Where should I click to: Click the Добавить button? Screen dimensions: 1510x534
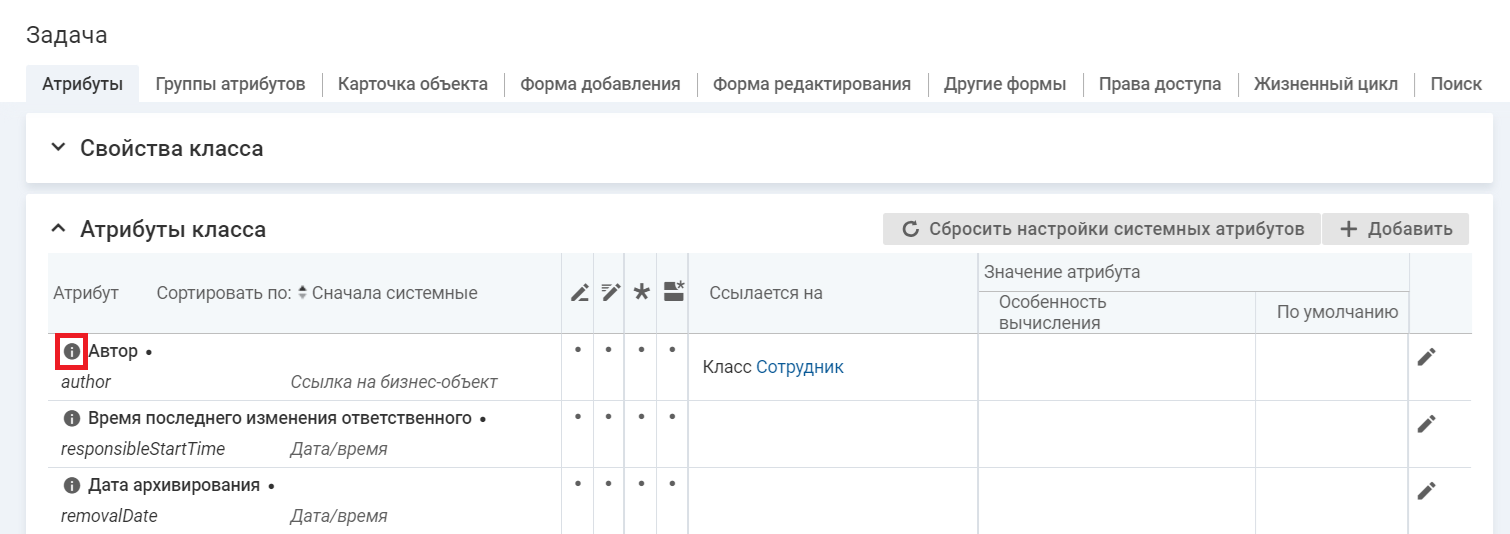(x=1395, y=229)
